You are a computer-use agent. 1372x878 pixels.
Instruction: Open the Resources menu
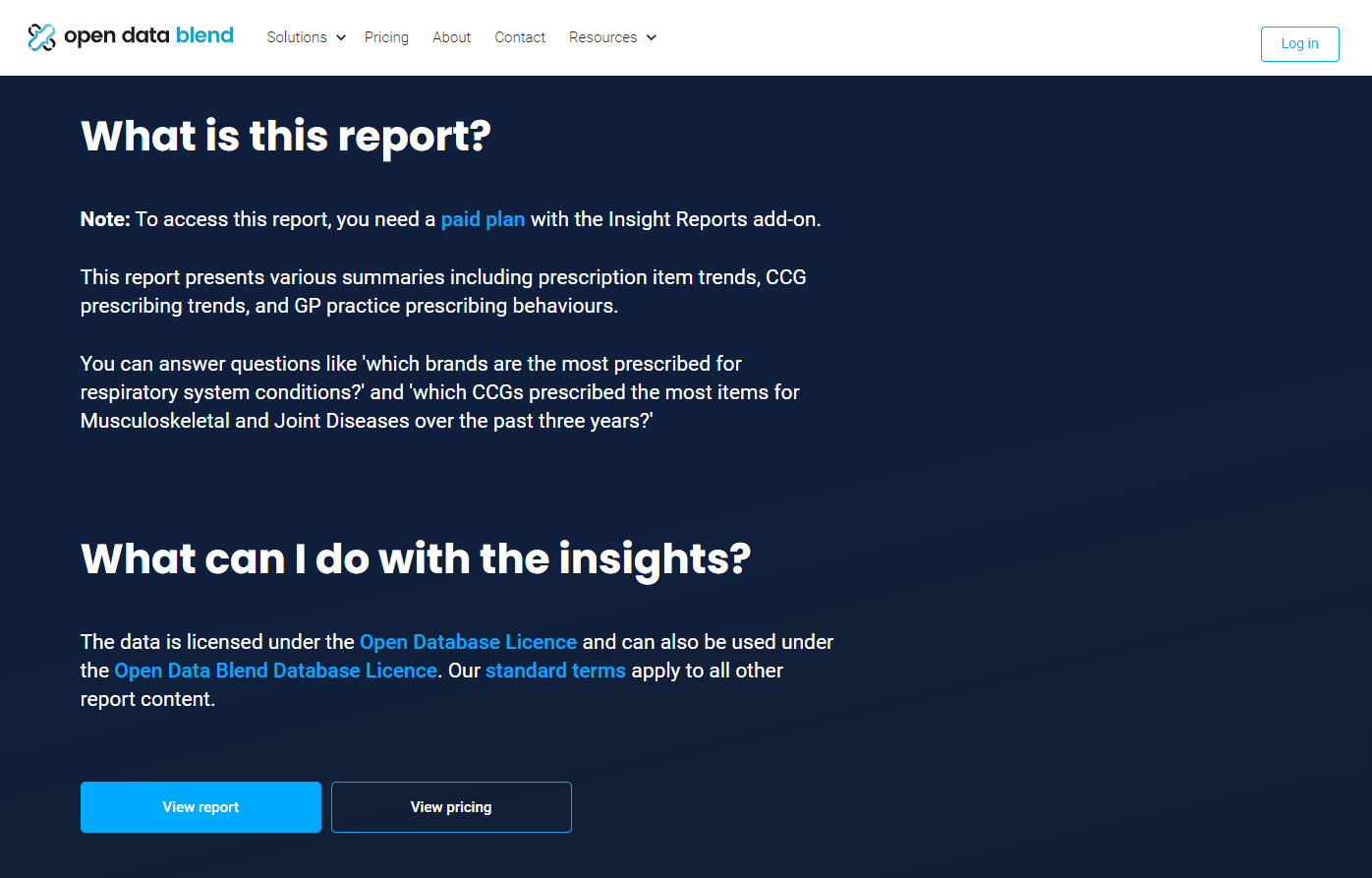pyautogui.click(x=602, y=37)
